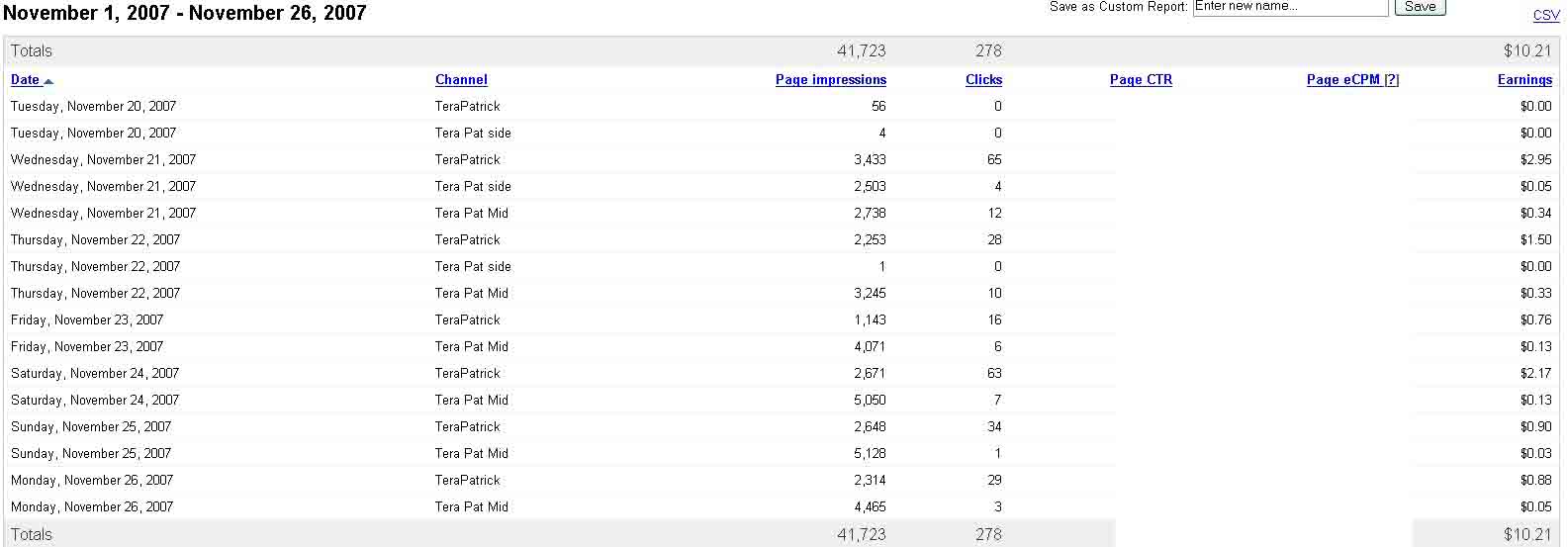
Task: Select Sunday November 25 Tera Pat Mid row
Action: [782, 453]
